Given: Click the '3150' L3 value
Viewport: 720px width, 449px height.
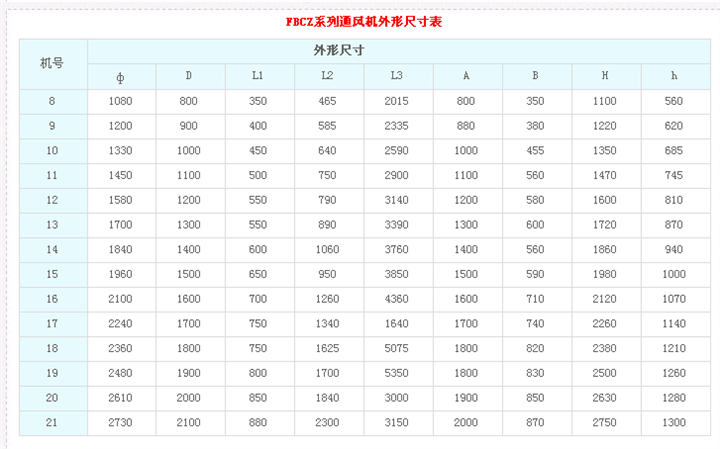Looking at the screenshot, I should 396,423.
